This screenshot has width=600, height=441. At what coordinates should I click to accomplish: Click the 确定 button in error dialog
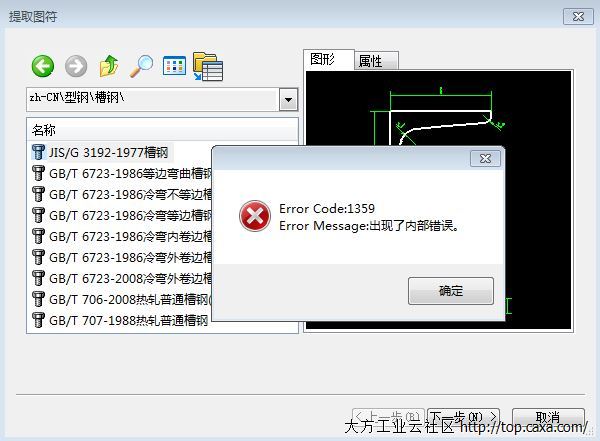(451, 291)
